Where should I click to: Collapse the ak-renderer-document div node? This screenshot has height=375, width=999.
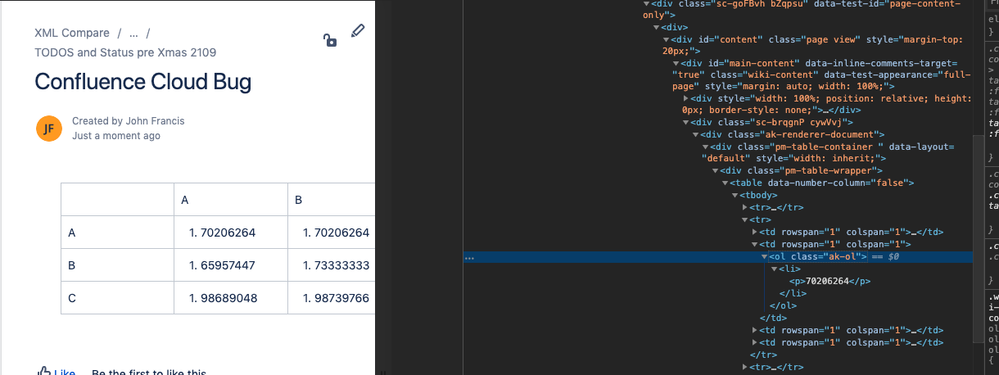(x=696, y=134)
